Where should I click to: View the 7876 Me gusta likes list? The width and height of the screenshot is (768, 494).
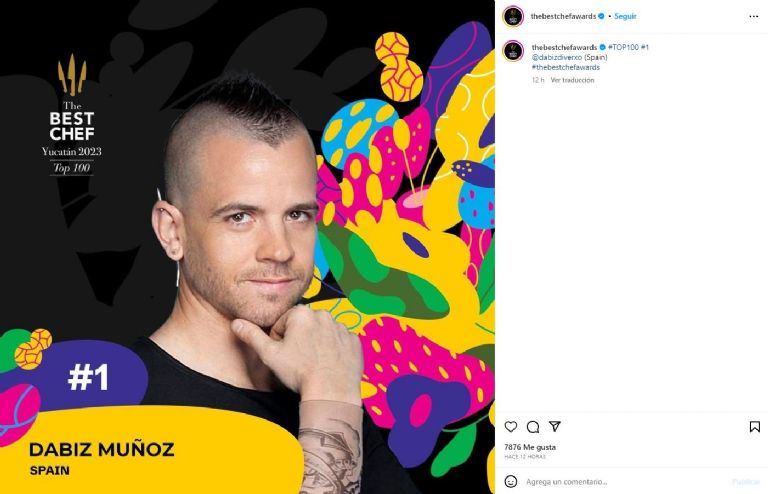[x=530, y=447]
